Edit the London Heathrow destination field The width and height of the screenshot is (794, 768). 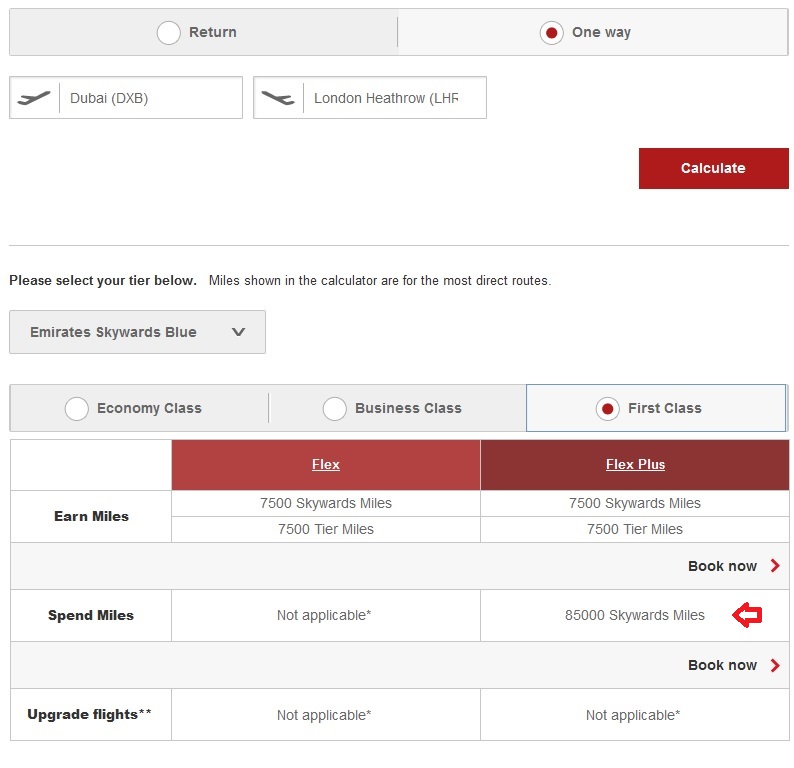[385, 98]
